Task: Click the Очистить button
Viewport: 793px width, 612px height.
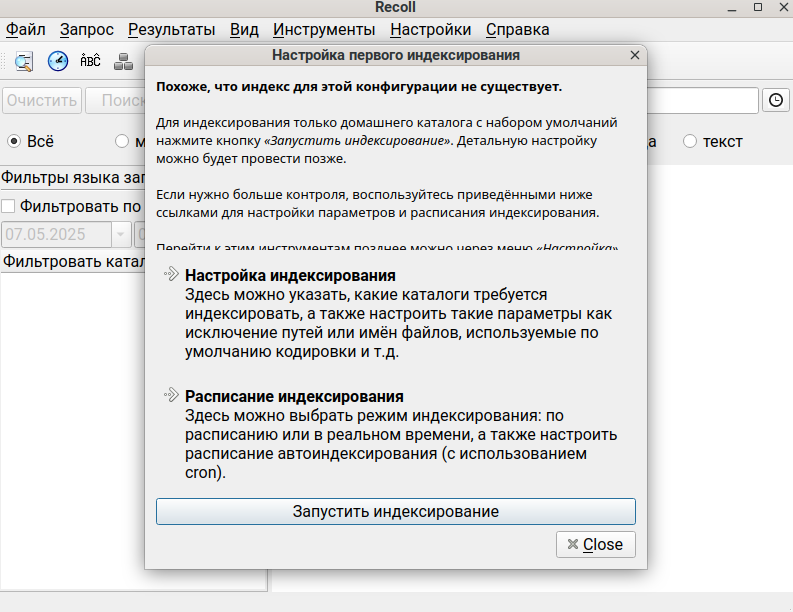Action: click(x=42, y=100)
